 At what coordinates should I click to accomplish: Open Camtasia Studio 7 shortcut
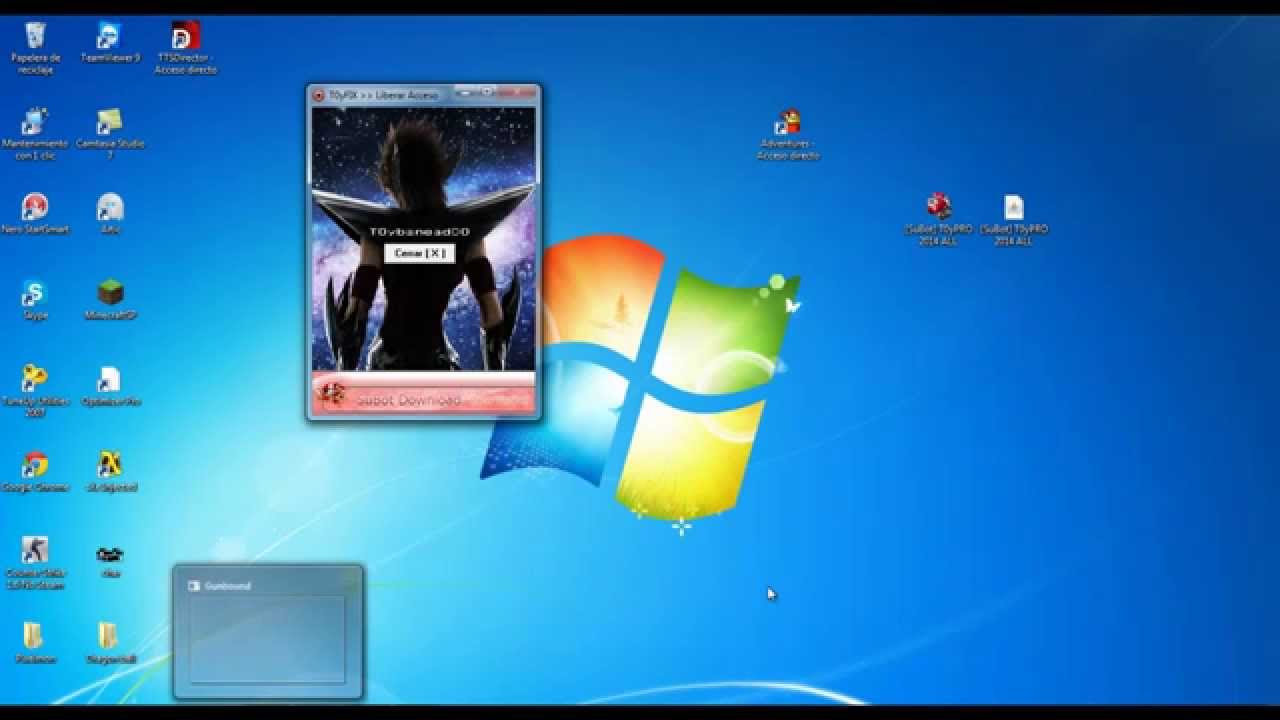point(110,123)
